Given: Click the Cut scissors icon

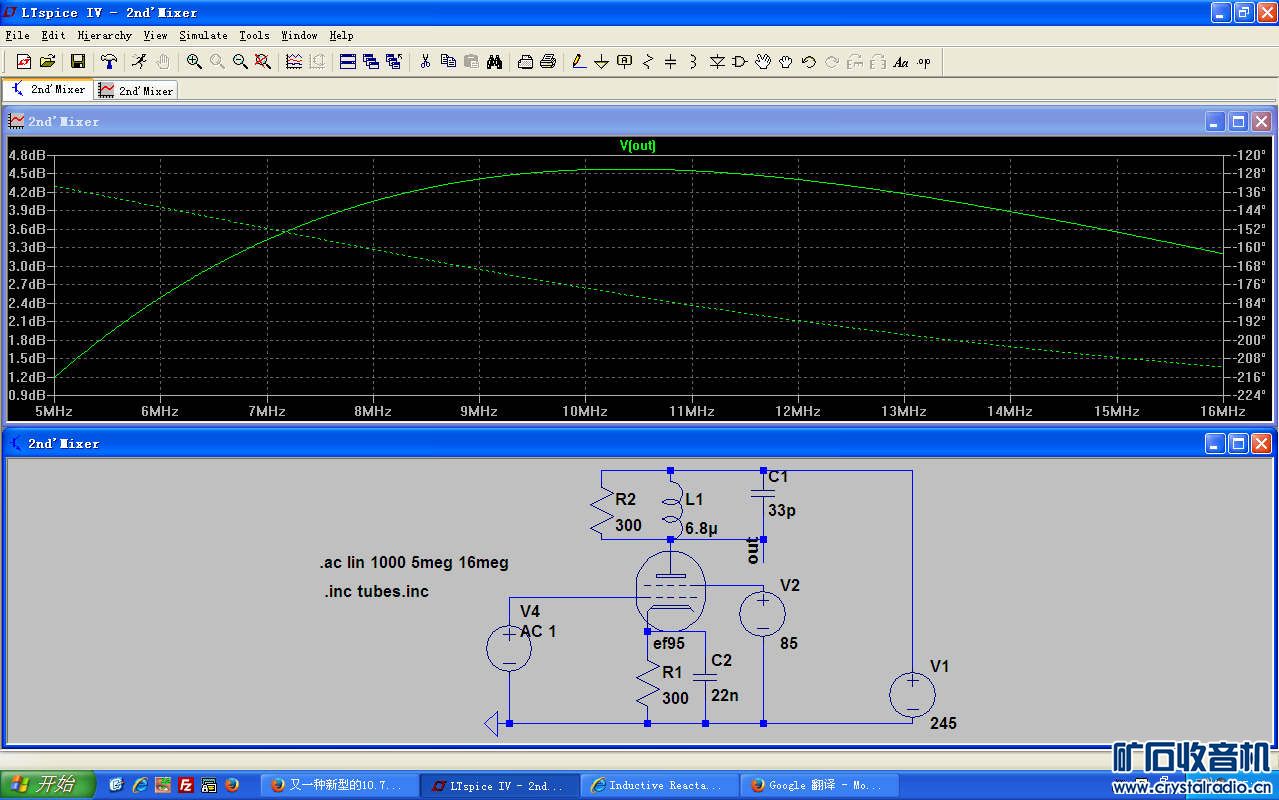Looking at the screenshot, I should pos(425,62).
